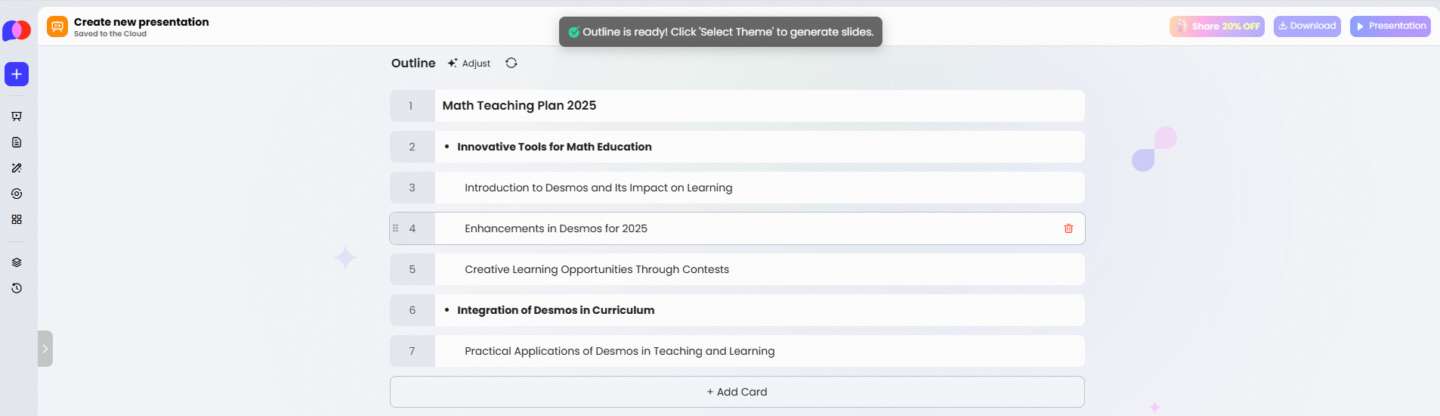Click the drag handle on card 4
This screenshot has width=1440, height=416.
click(x=395, y=228)
